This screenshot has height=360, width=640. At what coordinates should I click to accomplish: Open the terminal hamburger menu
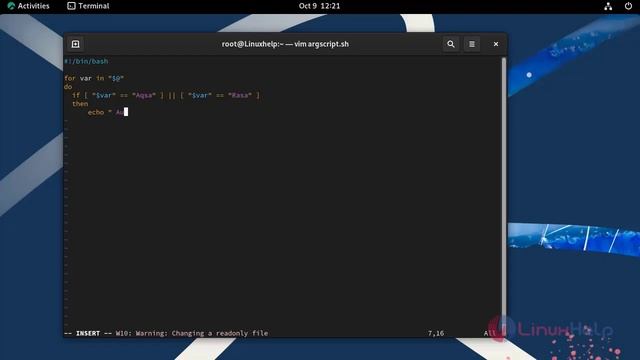(472, 44)
